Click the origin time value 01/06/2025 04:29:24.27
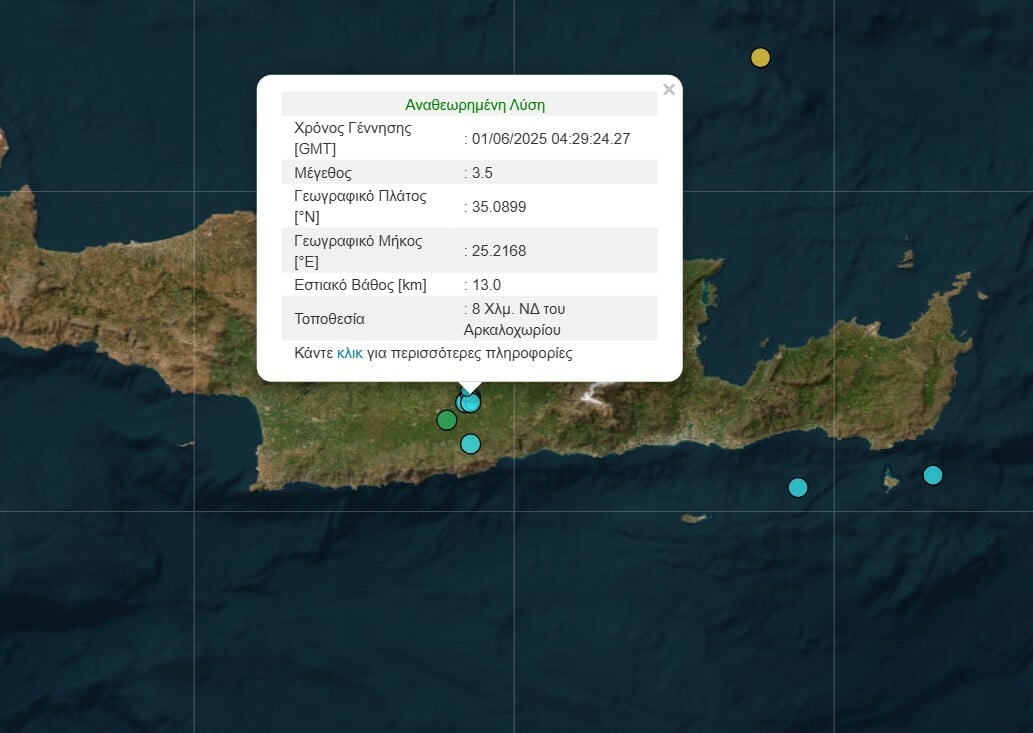 coord(551,139)
